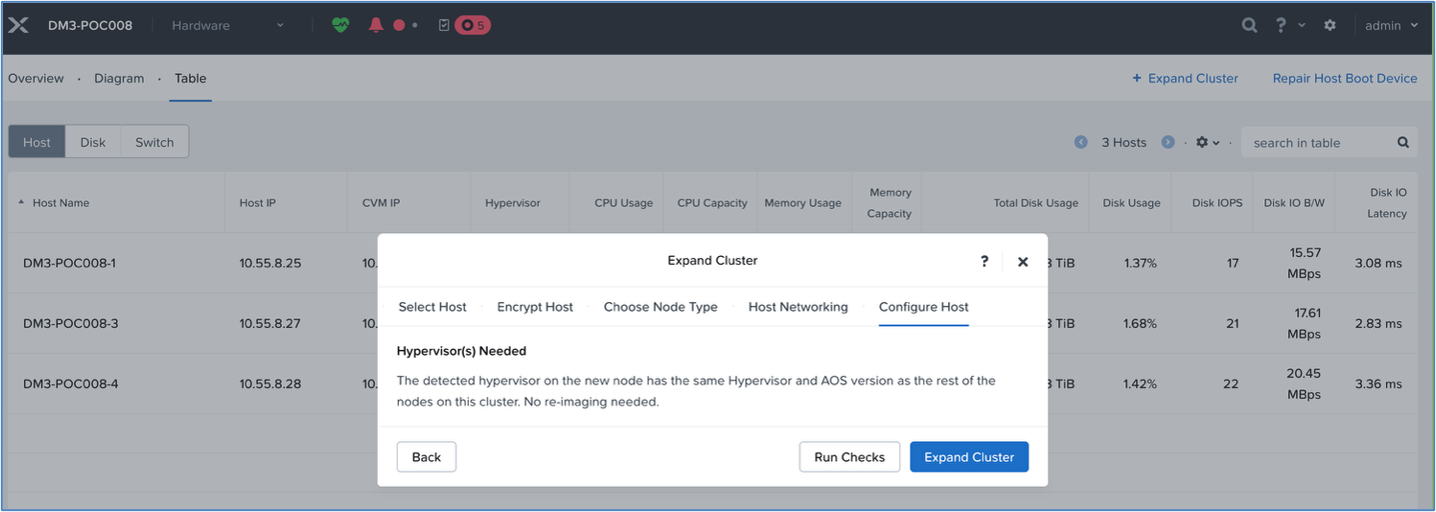Open the tasks indicator showing 5
This screenshot has height=512, width=1436.
[472, 25]
